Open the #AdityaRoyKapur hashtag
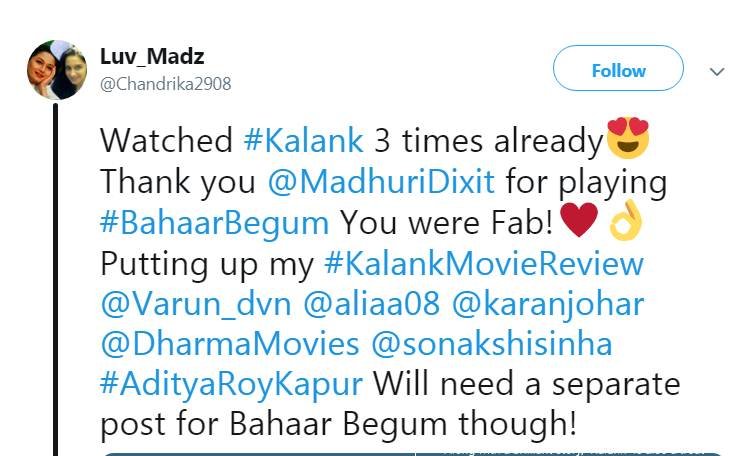 point(236,385)
